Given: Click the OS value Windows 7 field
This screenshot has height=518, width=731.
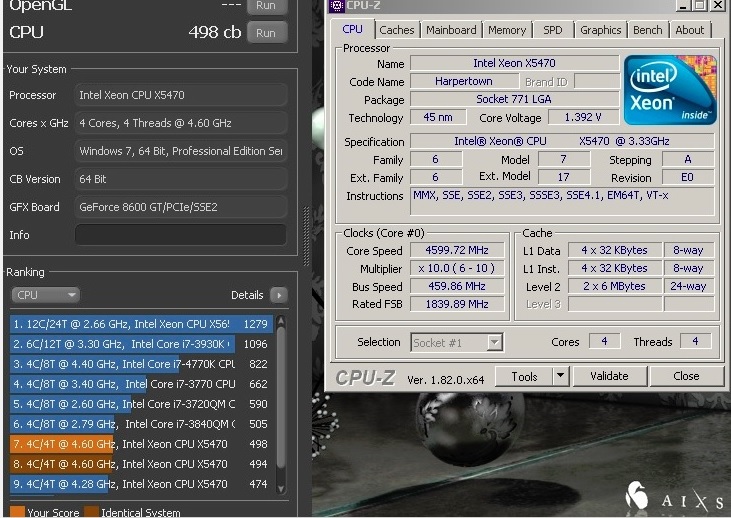Looking at the screenshot, I should click(180, 151).
